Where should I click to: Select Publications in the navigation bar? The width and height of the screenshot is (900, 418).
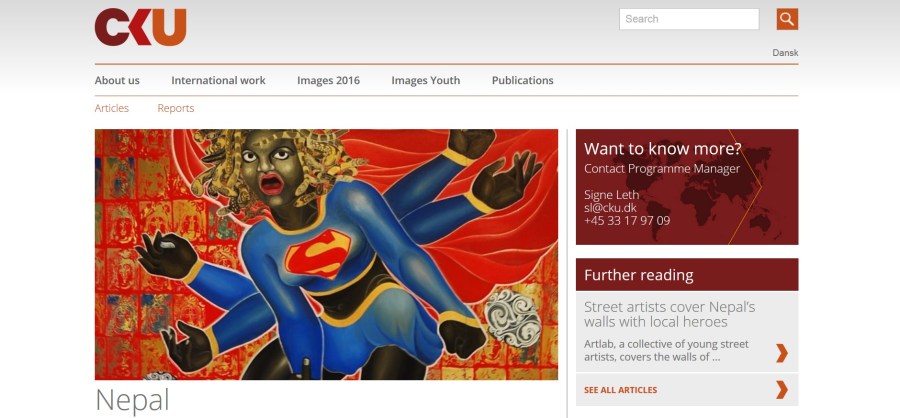coord(522,80)
